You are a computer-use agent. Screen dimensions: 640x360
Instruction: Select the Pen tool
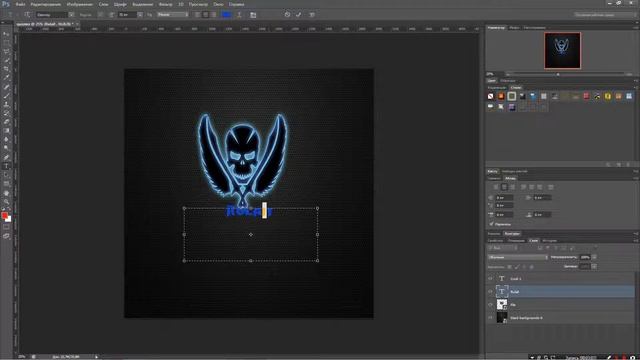click(6, 157)
